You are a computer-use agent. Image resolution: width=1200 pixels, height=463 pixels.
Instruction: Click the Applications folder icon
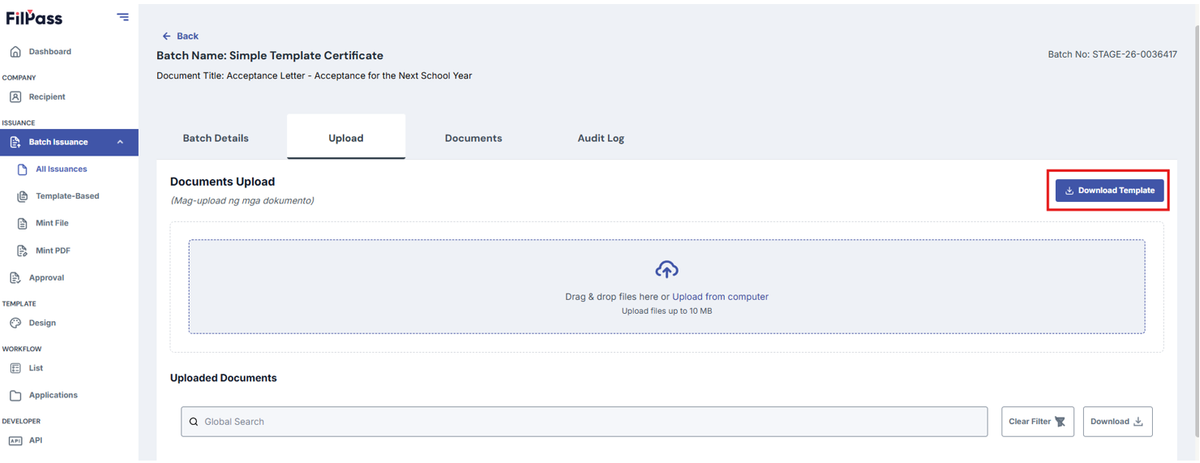tap(15, 395)
